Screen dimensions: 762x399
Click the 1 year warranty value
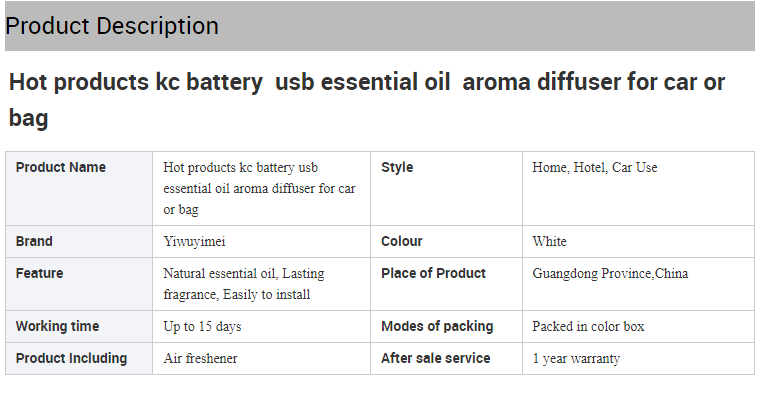click(576, 359)
